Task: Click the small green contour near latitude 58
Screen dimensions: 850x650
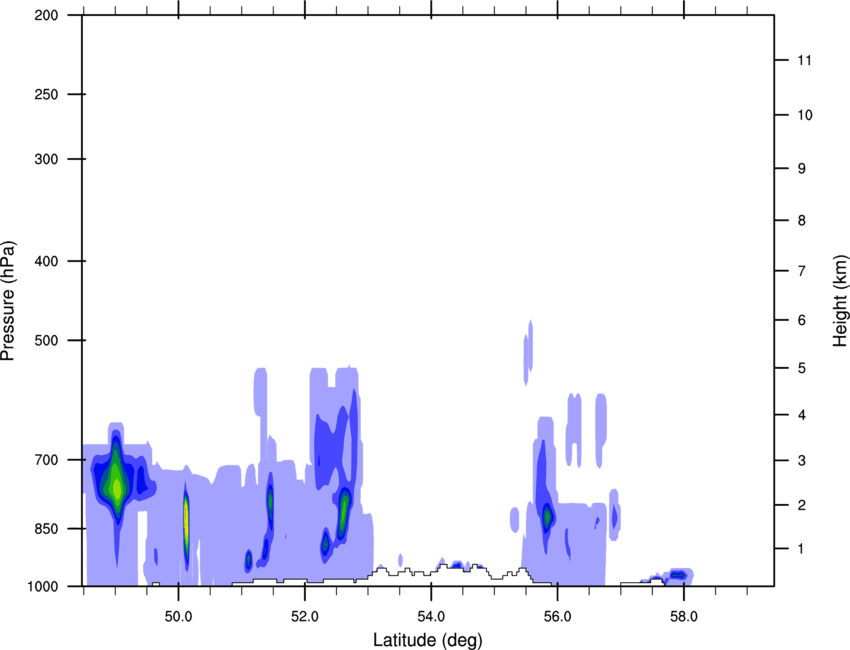Action: pos(678,575)
